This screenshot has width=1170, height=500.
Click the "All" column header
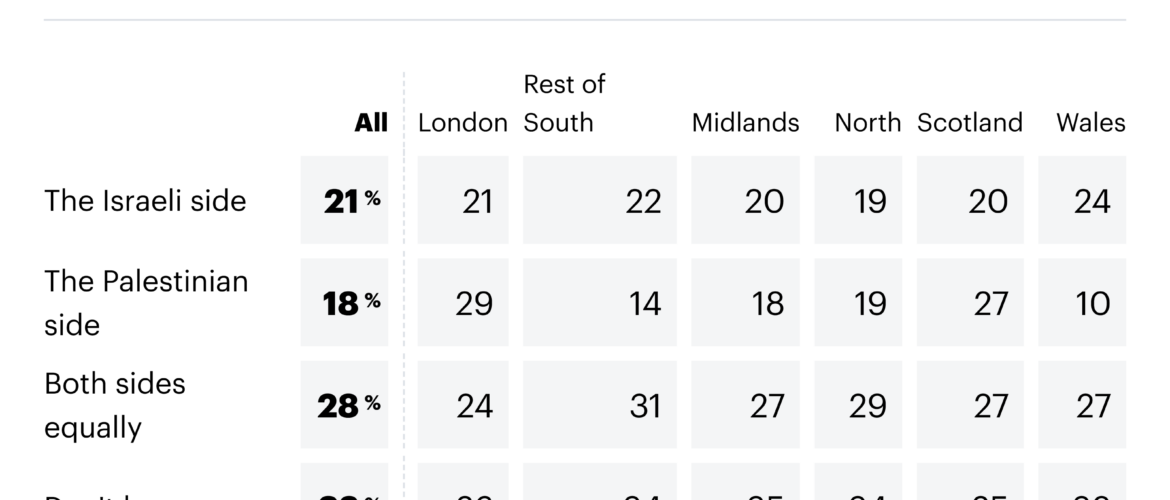pos(371,123)
